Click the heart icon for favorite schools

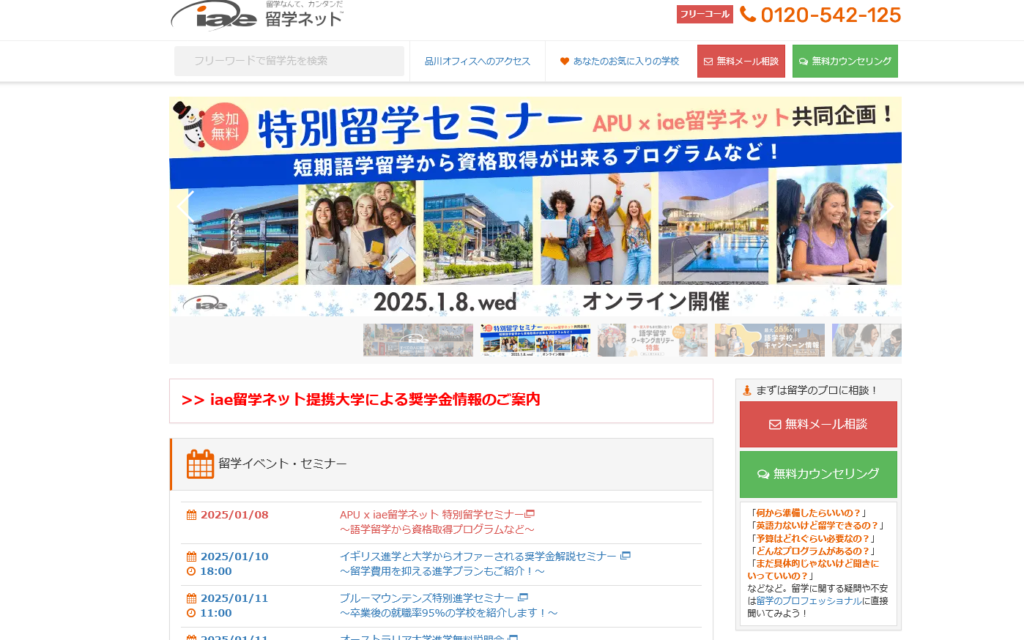click(564, 61)
